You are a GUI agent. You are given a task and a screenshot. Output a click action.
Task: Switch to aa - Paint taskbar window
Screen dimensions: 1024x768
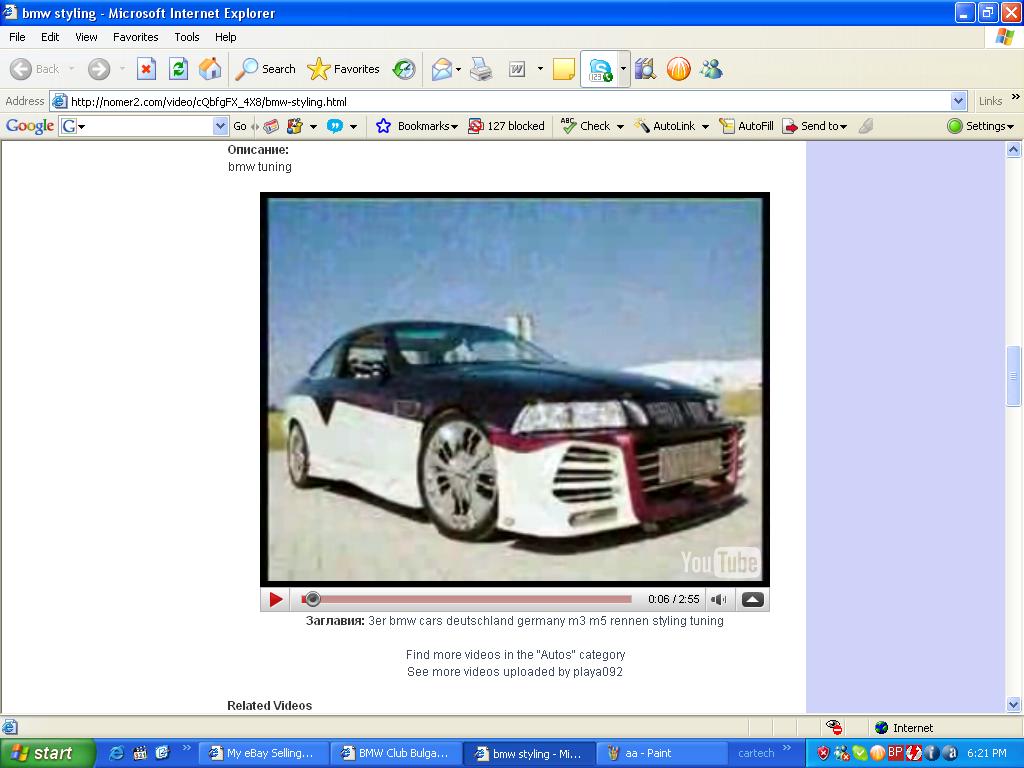coord(661,753)
